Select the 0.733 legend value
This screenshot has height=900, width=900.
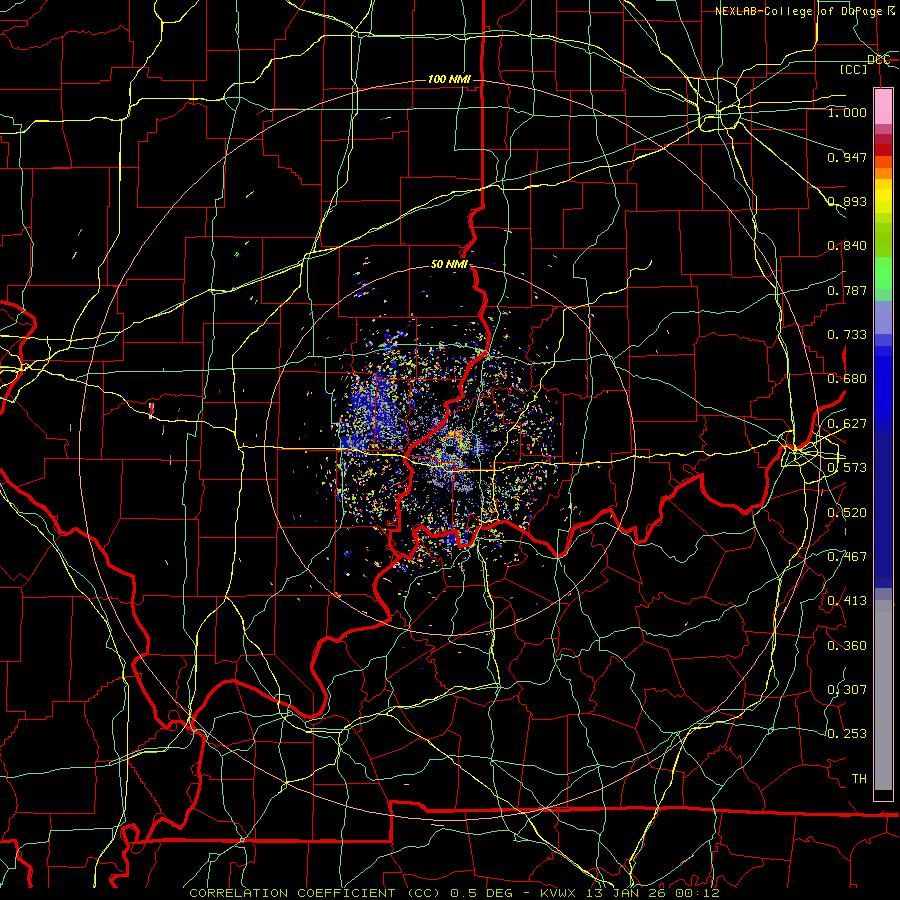click(x=847, y=335)
